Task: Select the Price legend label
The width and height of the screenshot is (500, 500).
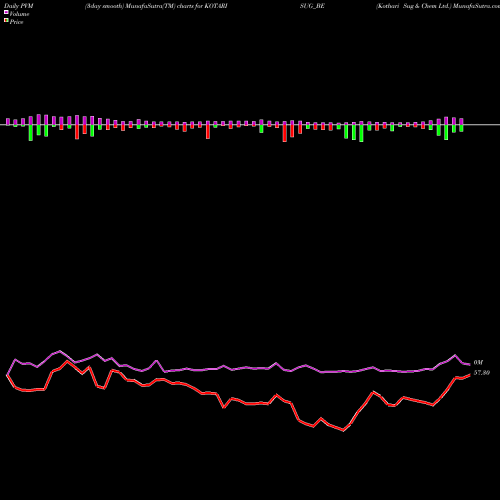Action: pos(16,22)
